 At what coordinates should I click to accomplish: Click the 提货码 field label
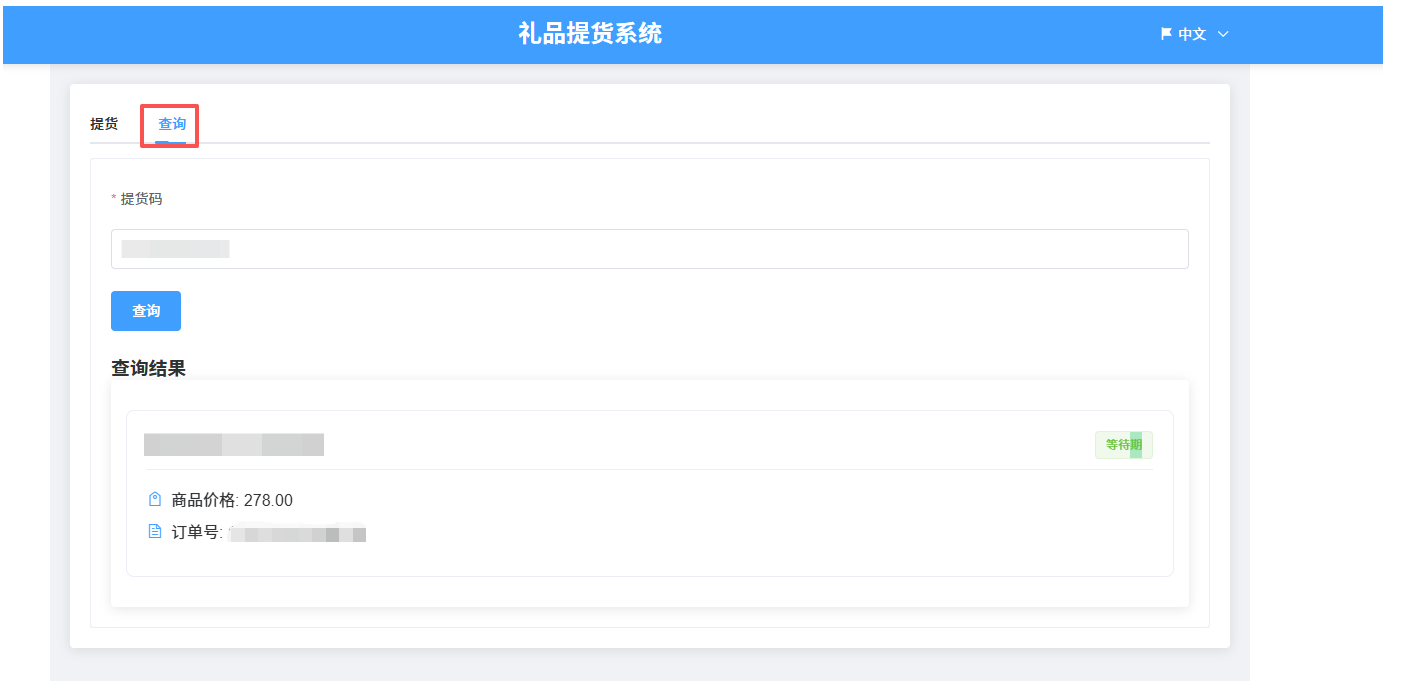[x=141, y=199]
